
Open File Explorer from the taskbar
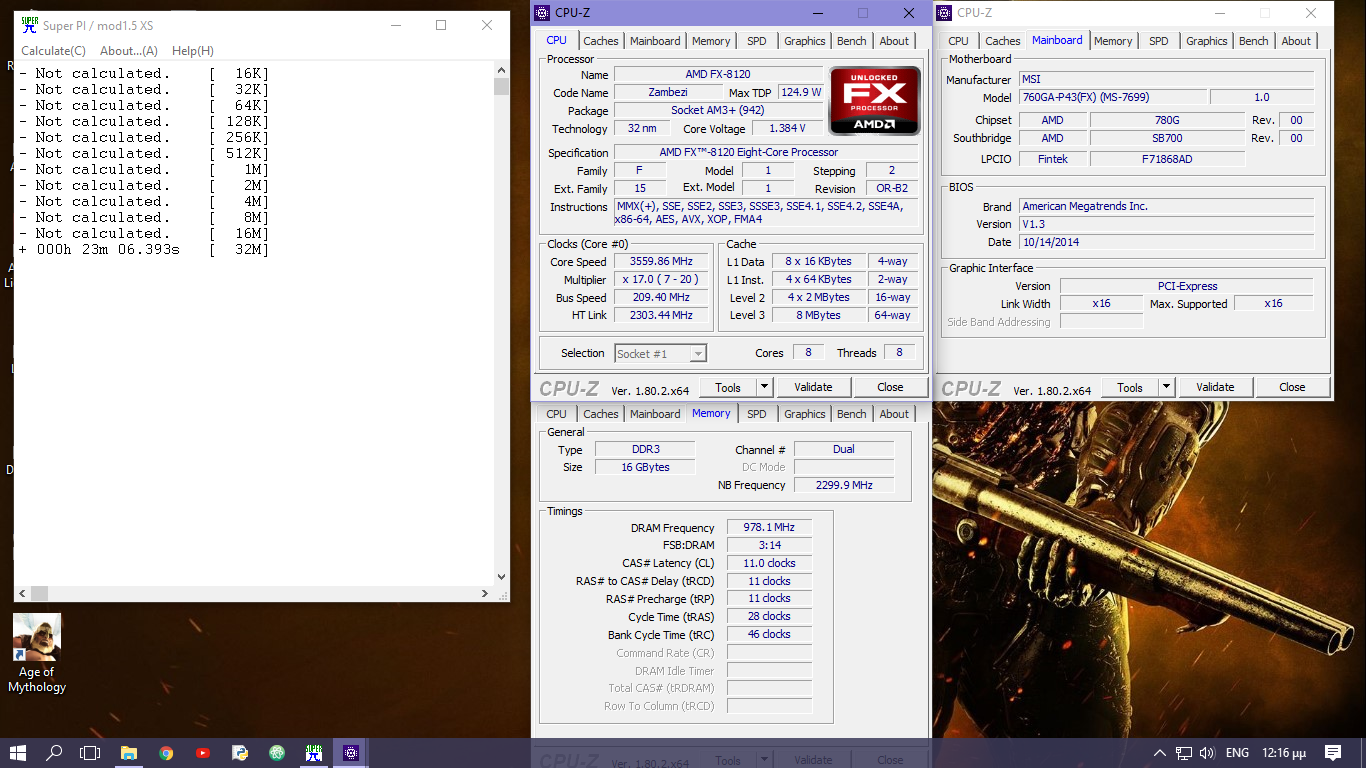(129, 753)
